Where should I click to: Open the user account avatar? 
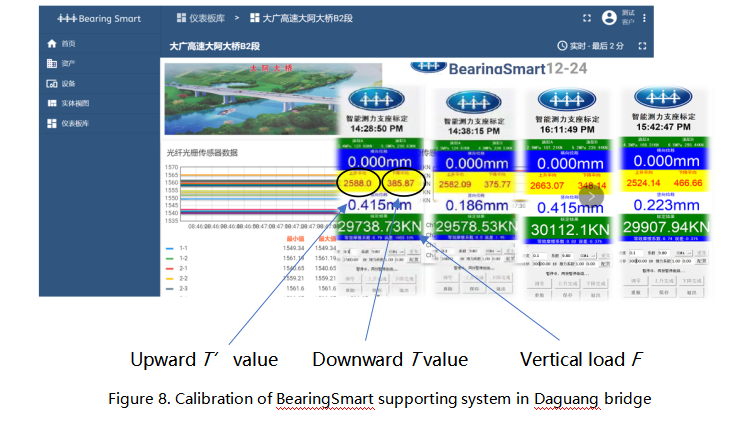coord(609,18)
